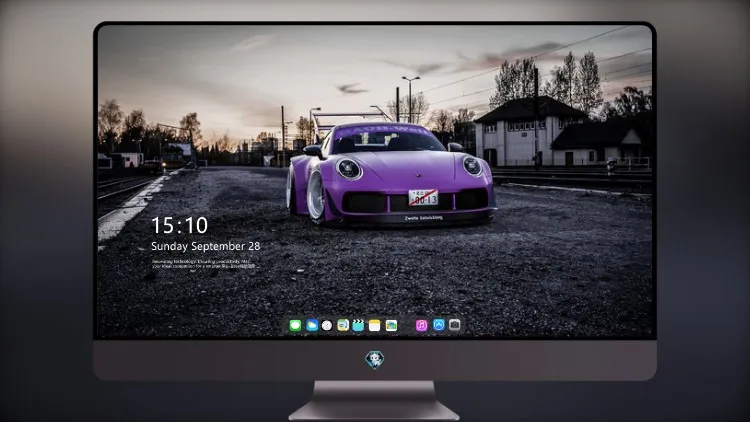
Task: Open the green Messages app in dock
Action: (x=295, y=326)
